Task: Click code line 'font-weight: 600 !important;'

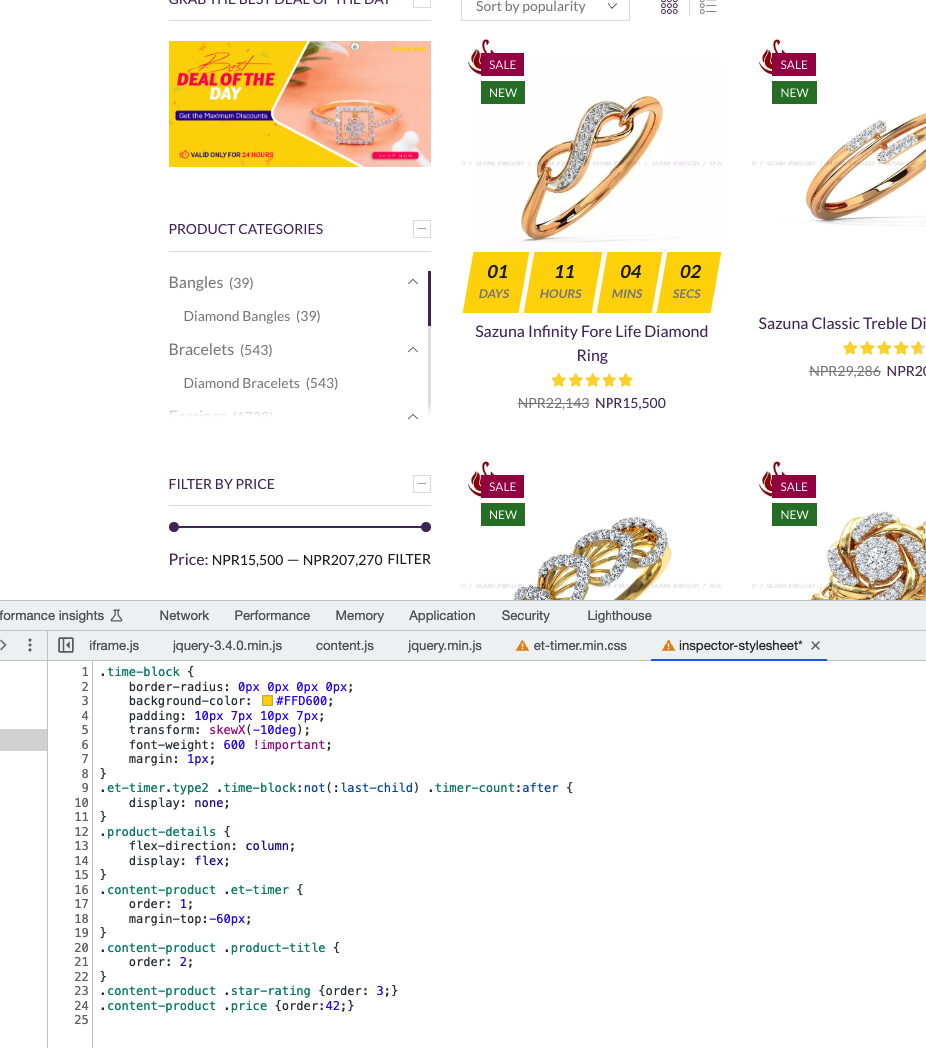Action: coord(230,745)
